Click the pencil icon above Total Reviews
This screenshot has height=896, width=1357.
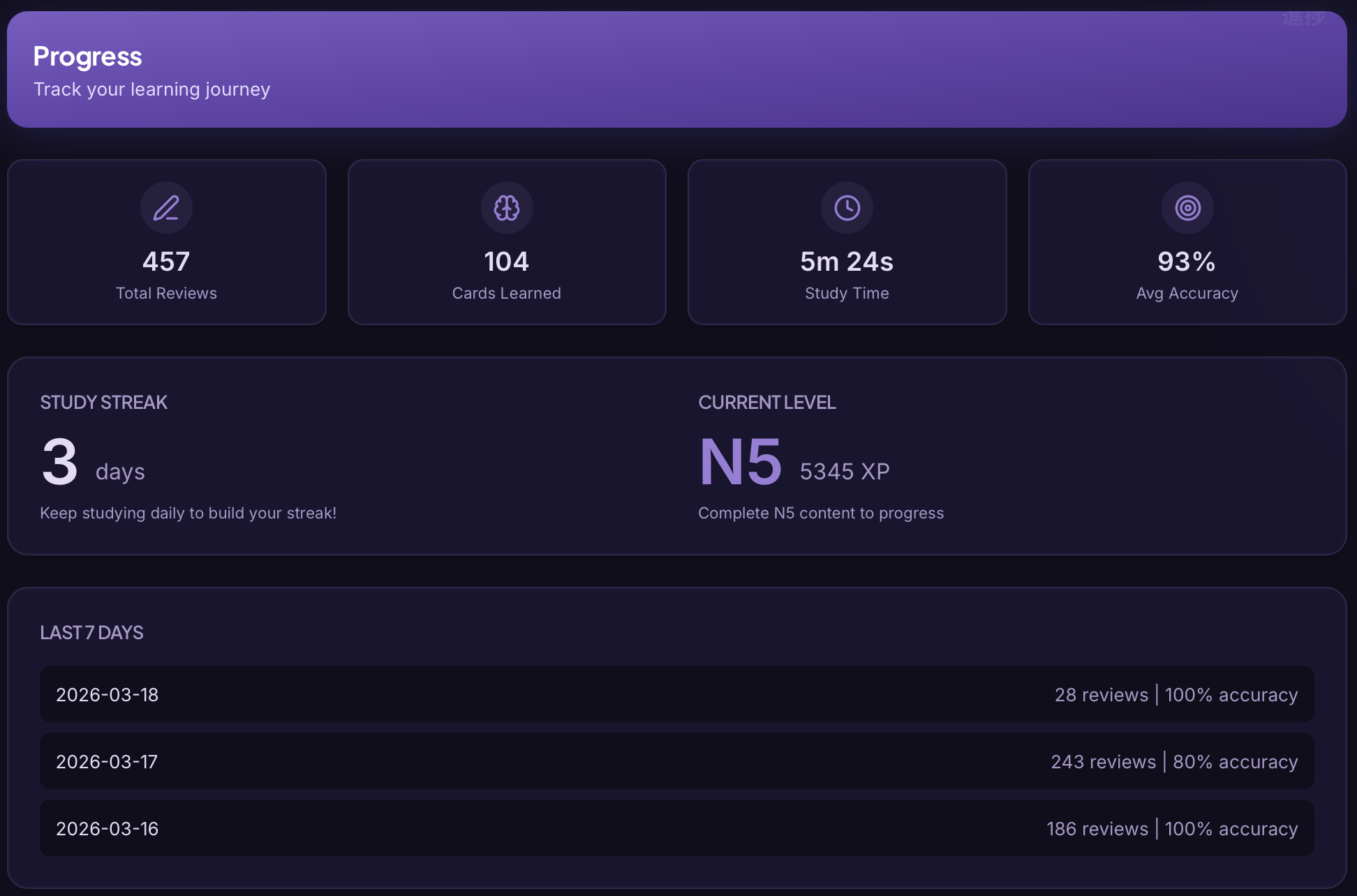166,207
